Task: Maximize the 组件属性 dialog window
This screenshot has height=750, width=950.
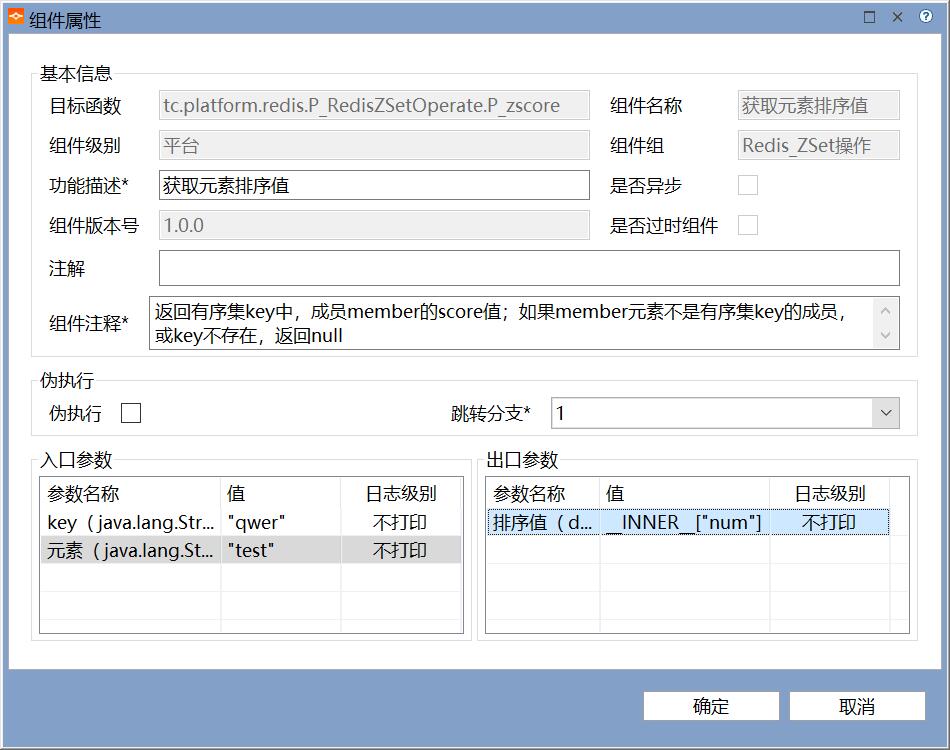Action: (x=869, y=17)
